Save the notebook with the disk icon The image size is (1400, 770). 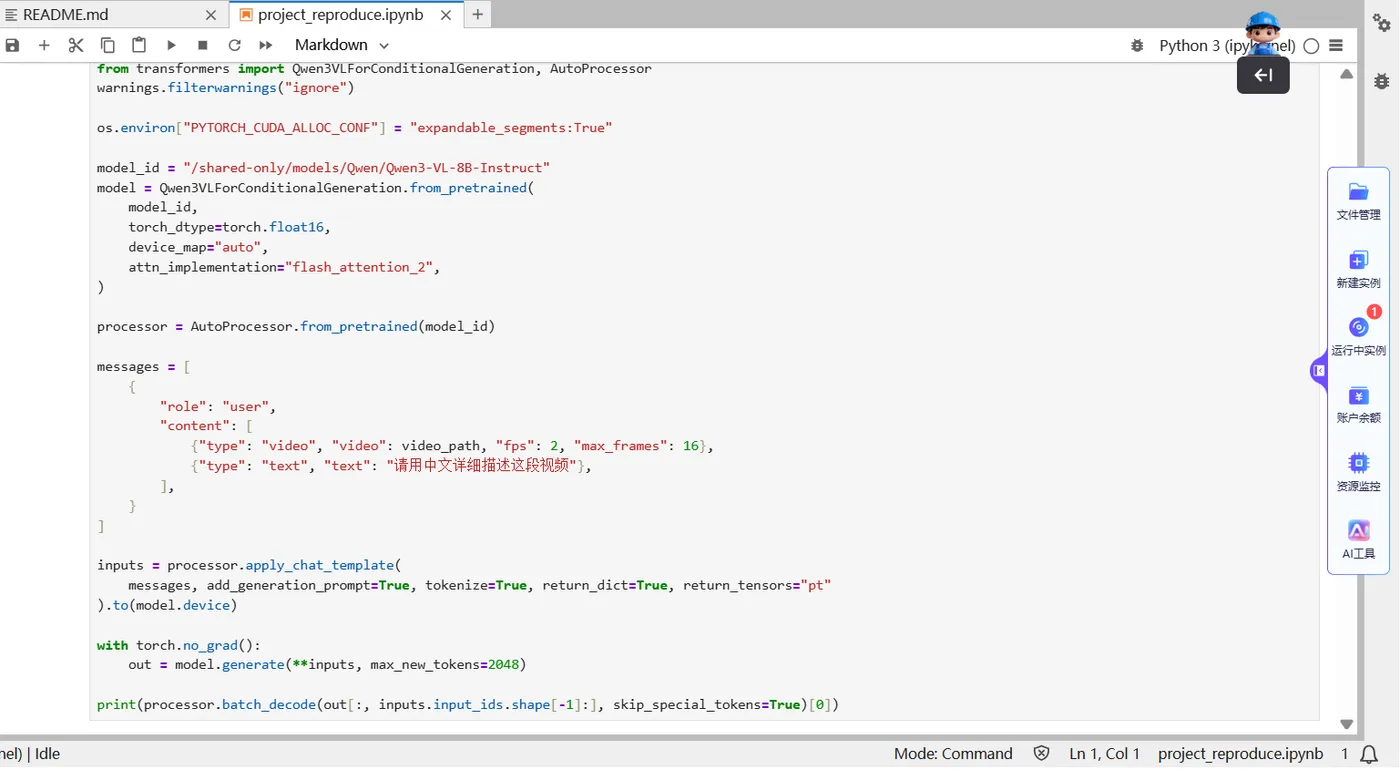12,45
